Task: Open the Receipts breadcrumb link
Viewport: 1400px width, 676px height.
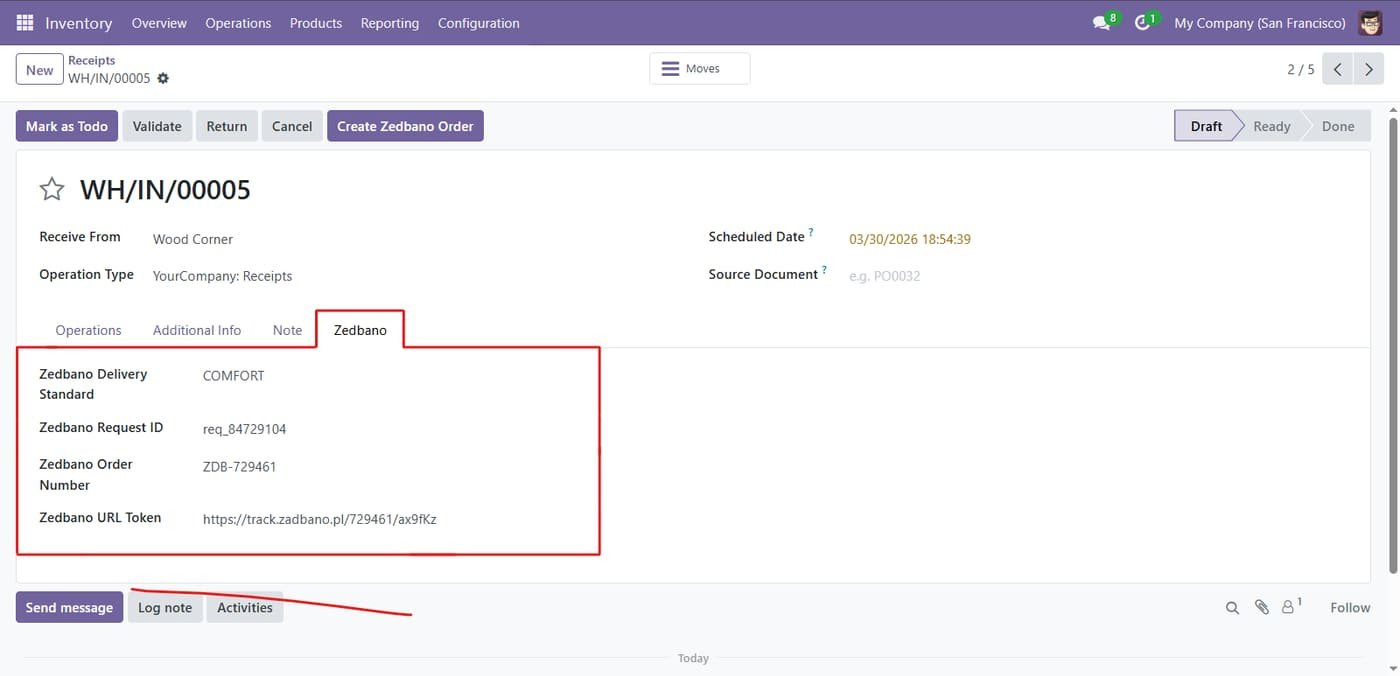Action: coord(91,60)
